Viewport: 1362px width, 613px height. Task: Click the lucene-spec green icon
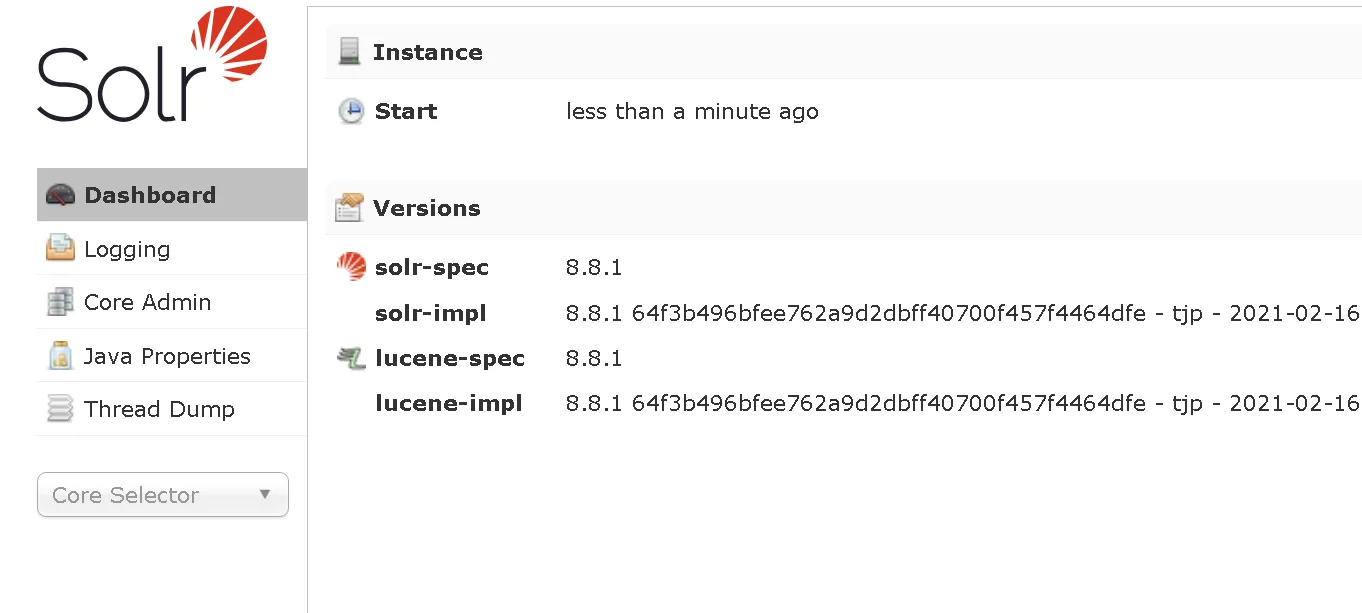(351, 358)
